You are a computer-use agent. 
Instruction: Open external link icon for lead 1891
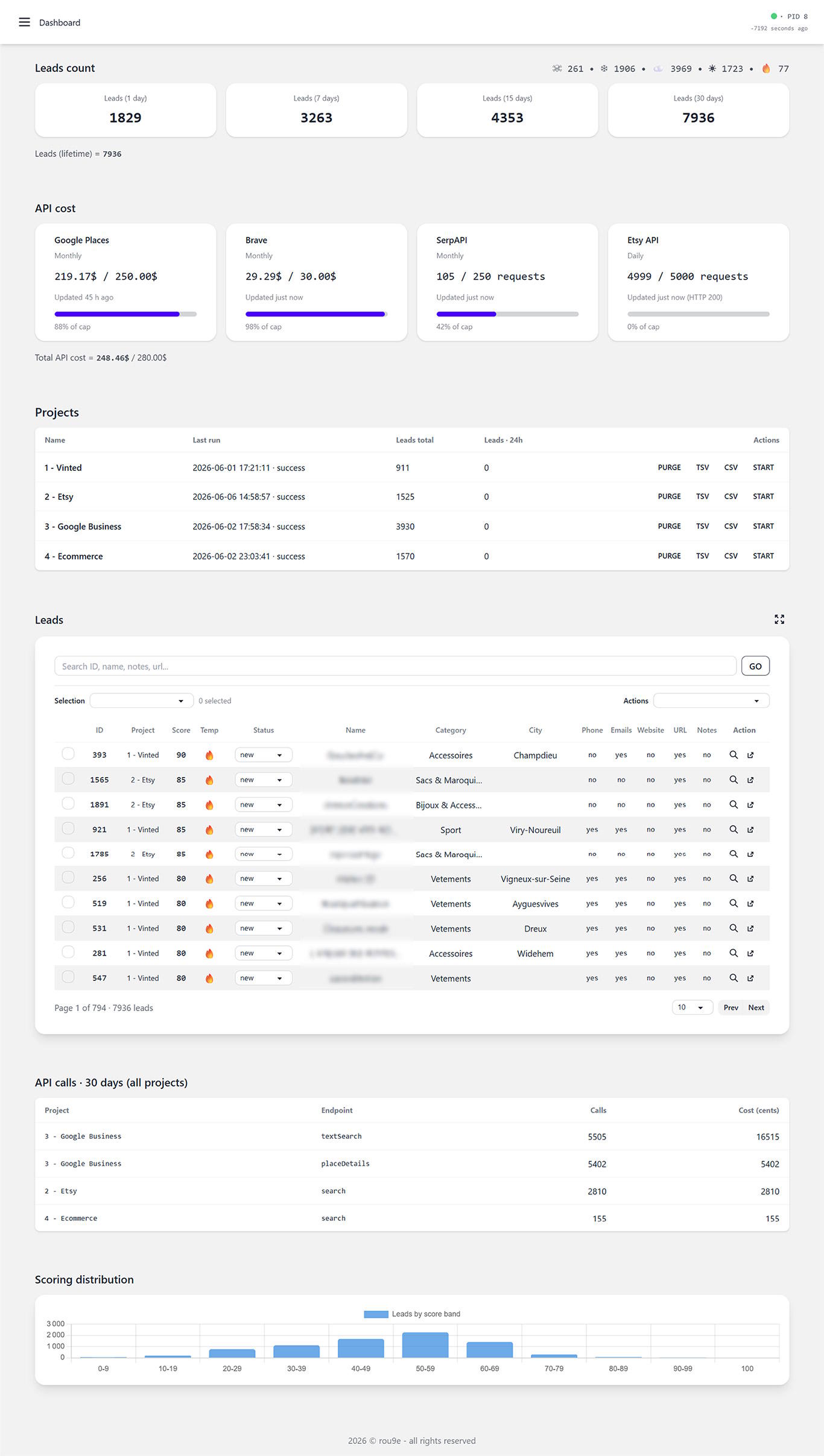coord(750,804)
